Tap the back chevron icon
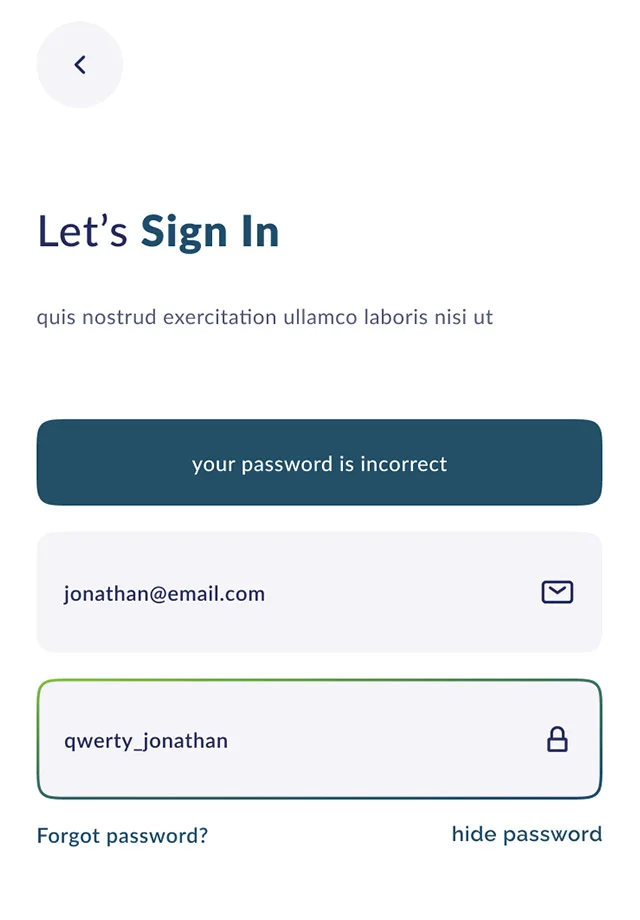This screenshot has height=920, width=640. point(80,65)
